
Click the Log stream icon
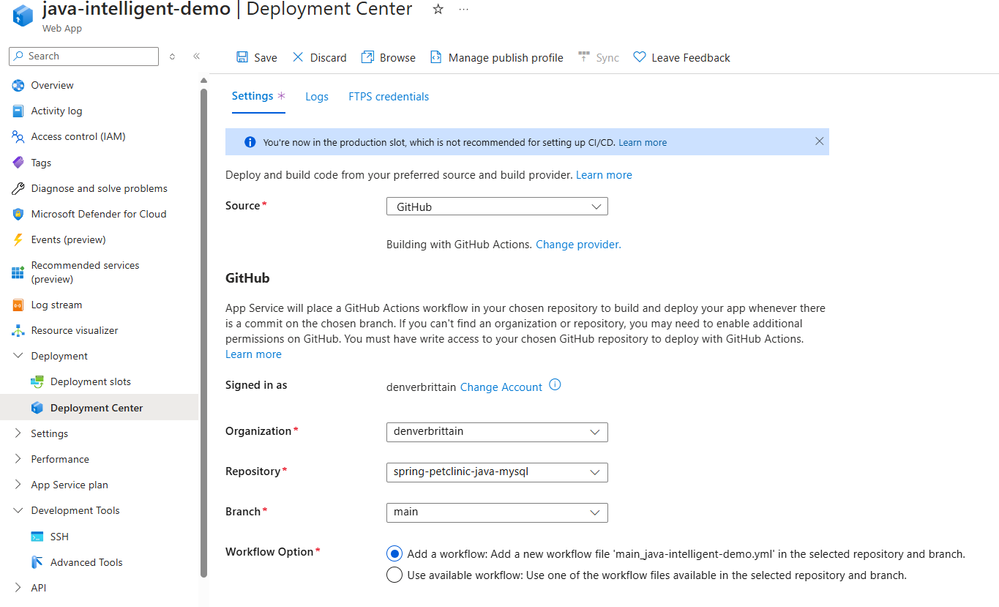coord(18,305)
